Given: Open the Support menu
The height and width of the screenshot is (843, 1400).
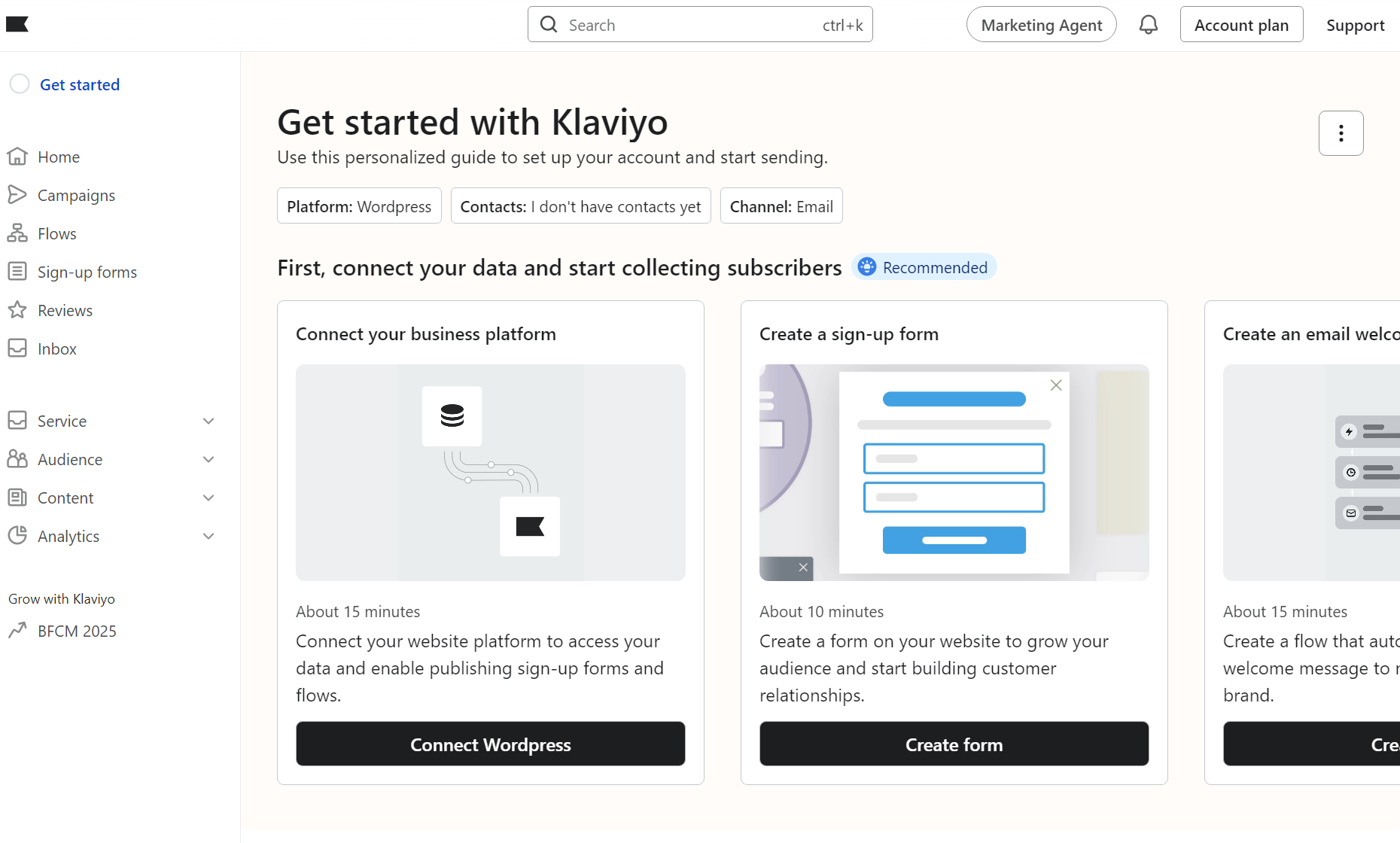Looking at the screenshot, I should [x=1355, y=25].
